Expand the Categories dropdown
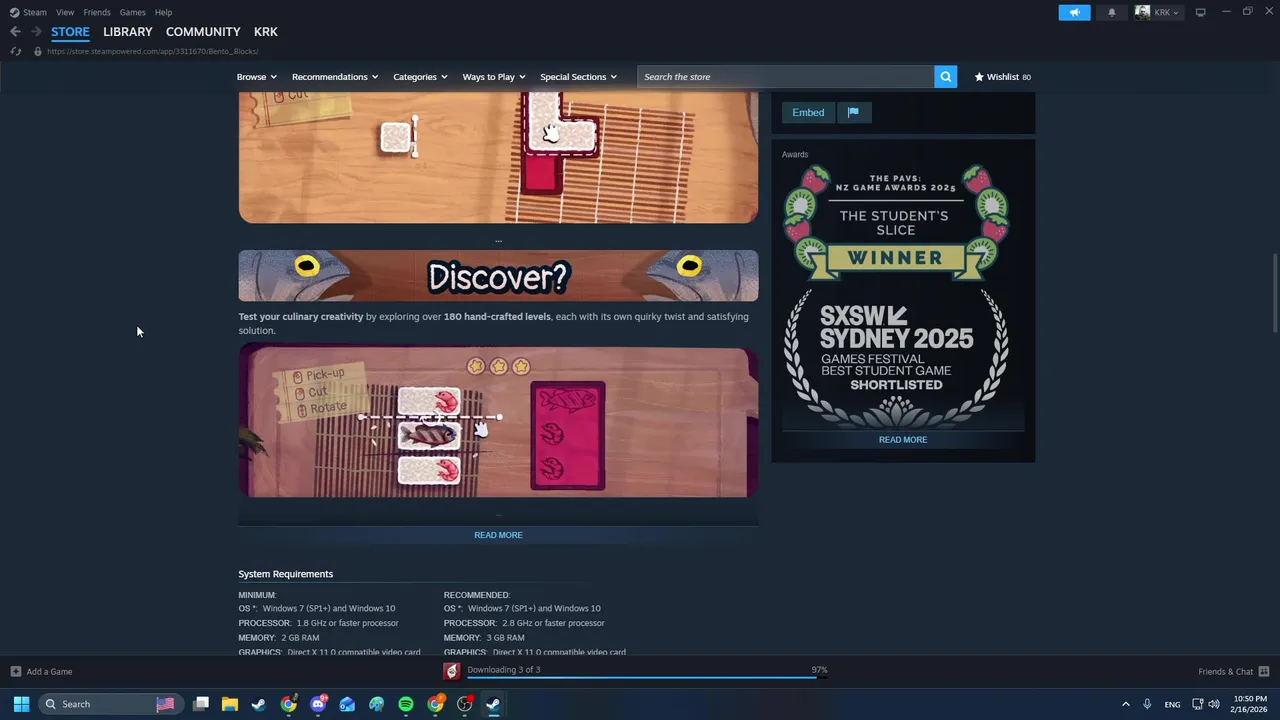This screenshot has width=1280, height=720. coord(420,77)
